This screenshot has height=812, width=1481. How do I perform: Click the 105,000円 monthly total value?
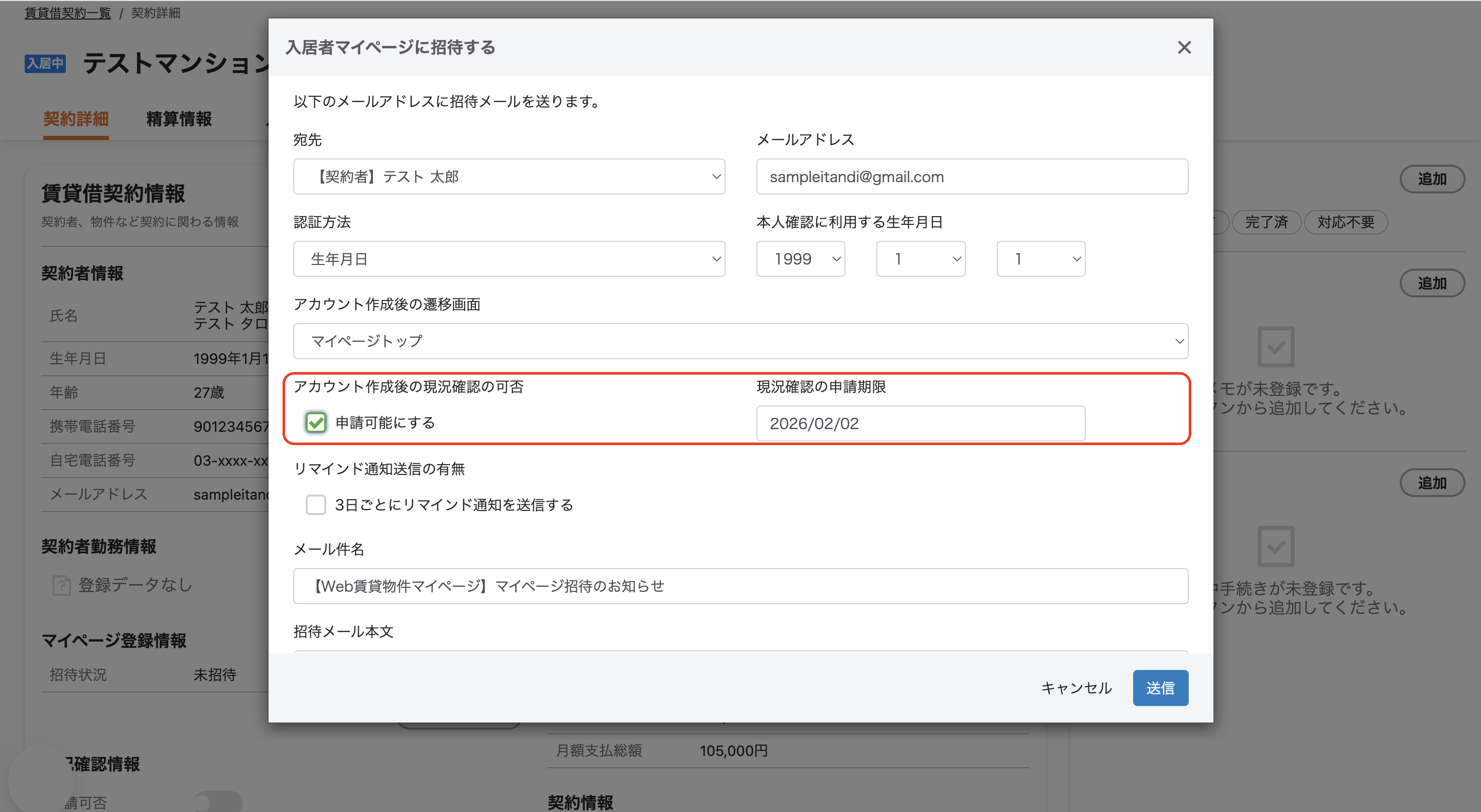click(734, 750)
